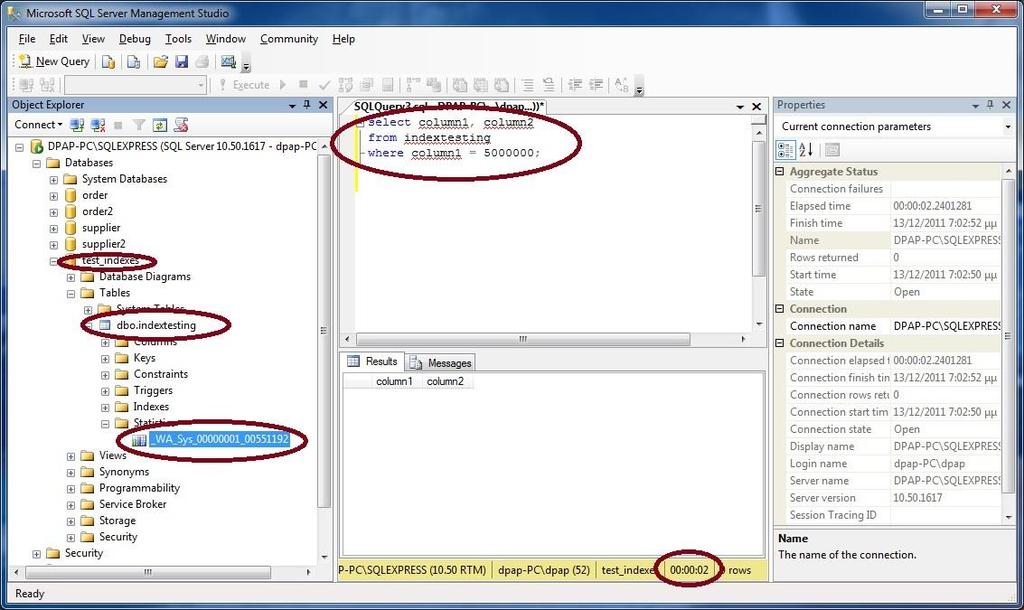Open the Help menu
The width and height of the screenshot is (1024, 610).
344,39
